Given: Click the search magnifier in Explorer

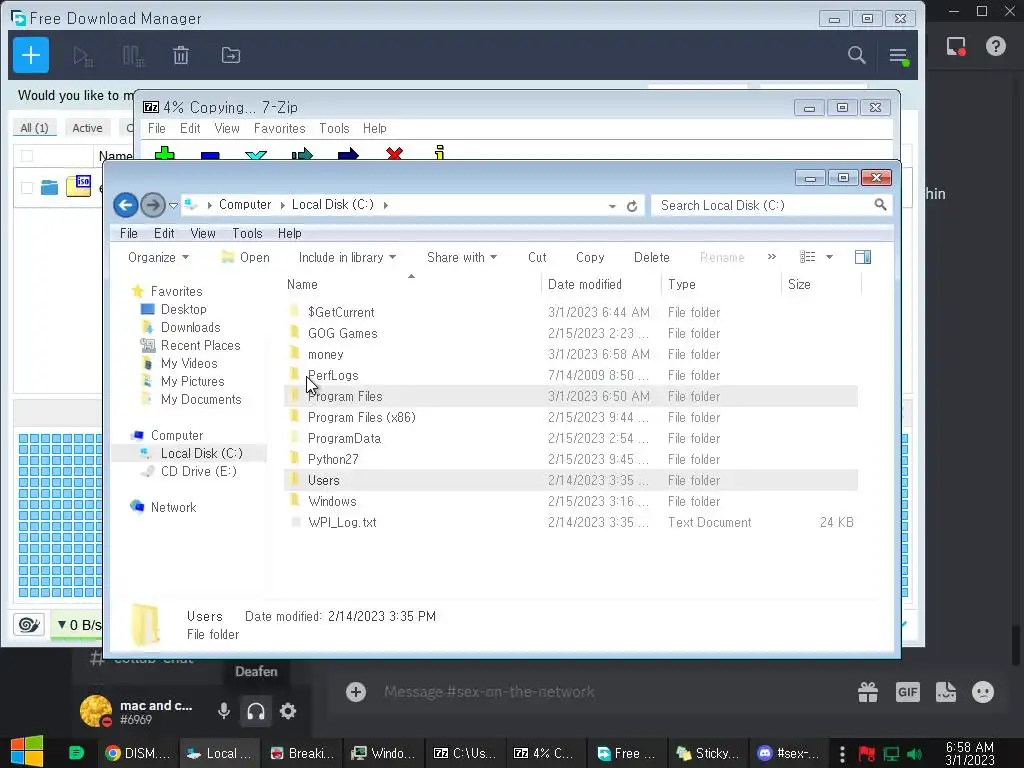Looking at the screenshot, I should click(x=880, y=205).
